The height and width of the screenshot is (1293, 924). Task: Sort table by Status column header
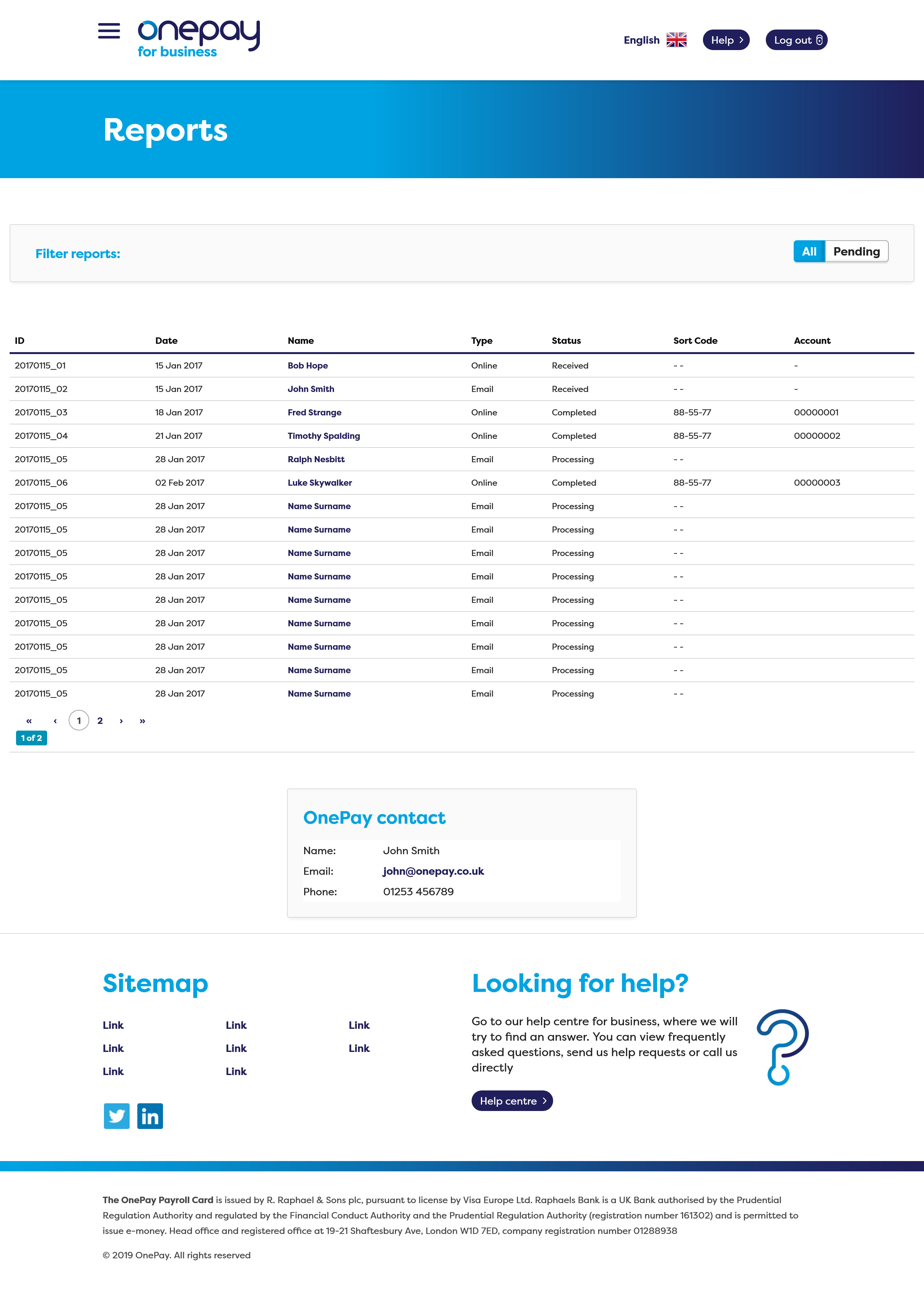click(566, 341)
